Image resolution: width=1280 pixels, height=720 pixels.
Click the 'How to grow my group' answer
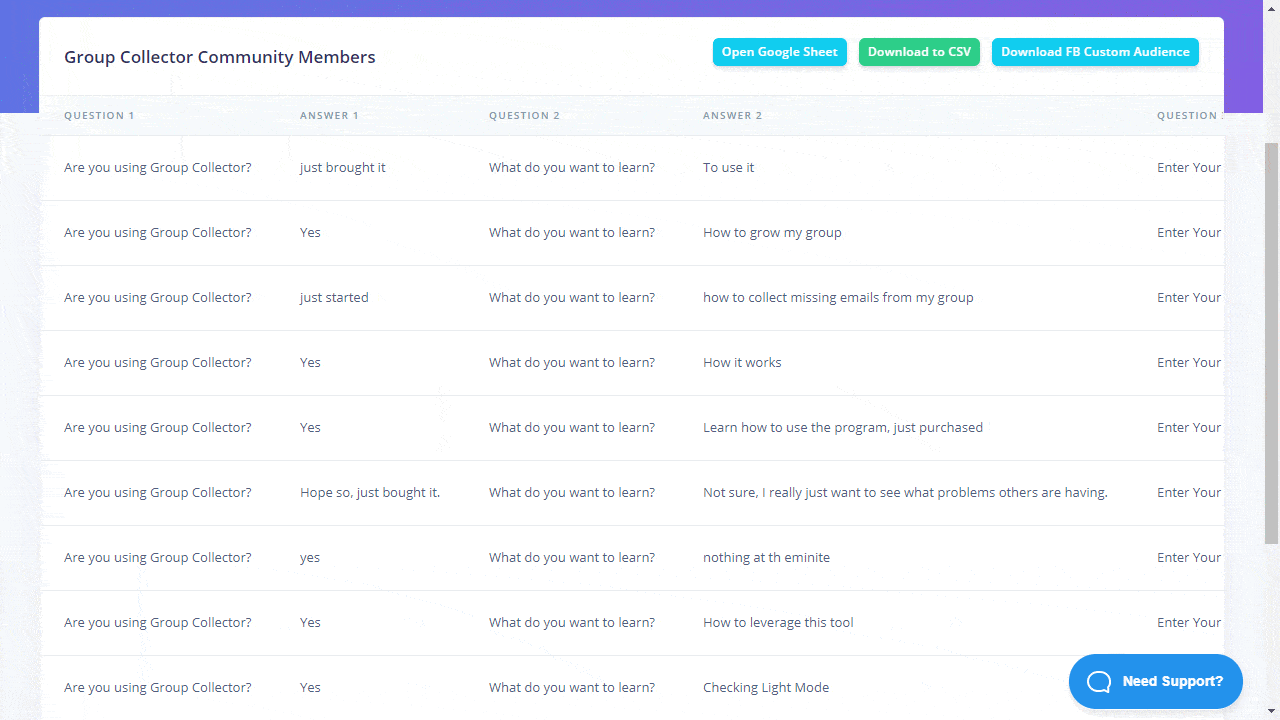(x=772, y=233)
